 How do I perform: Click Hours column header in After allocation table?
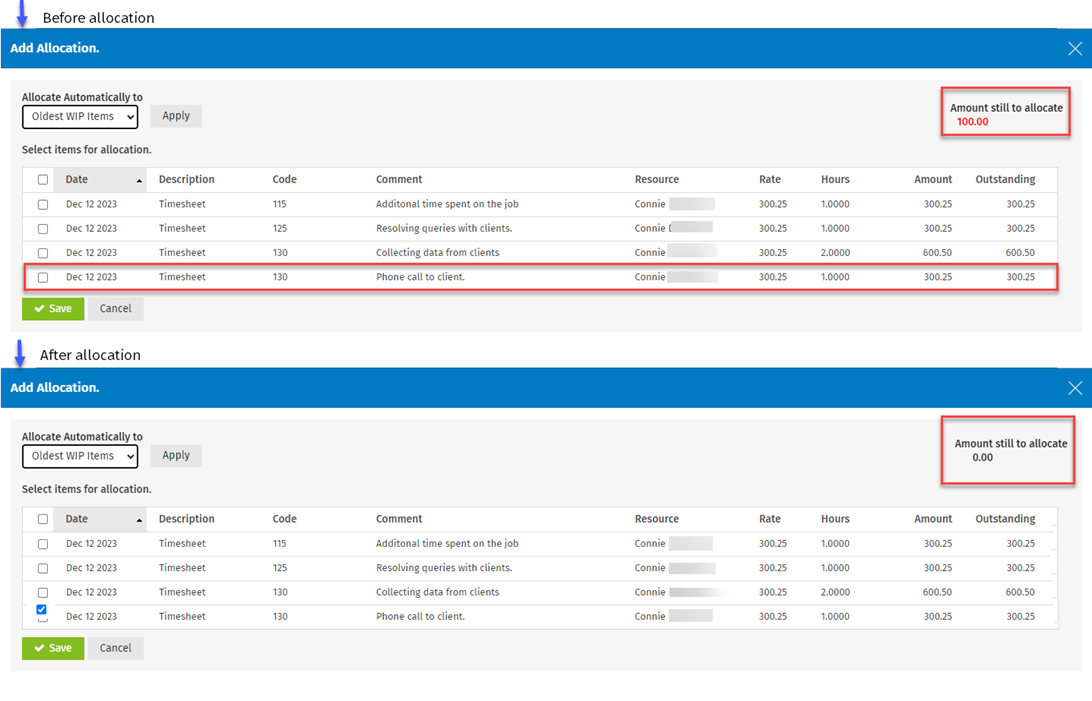(835, 519)
